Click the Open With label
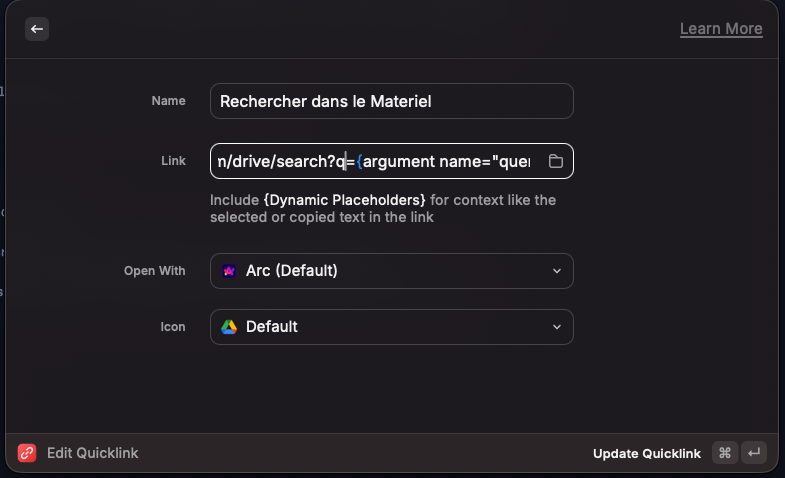Screen dimensions: 785x478 (154, 271)
